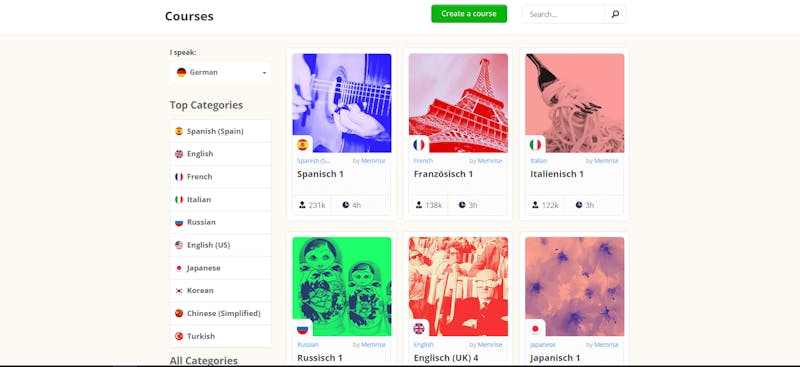Open the Italienisch 1 course title
The image size is (800, 367).
[557, 174]
